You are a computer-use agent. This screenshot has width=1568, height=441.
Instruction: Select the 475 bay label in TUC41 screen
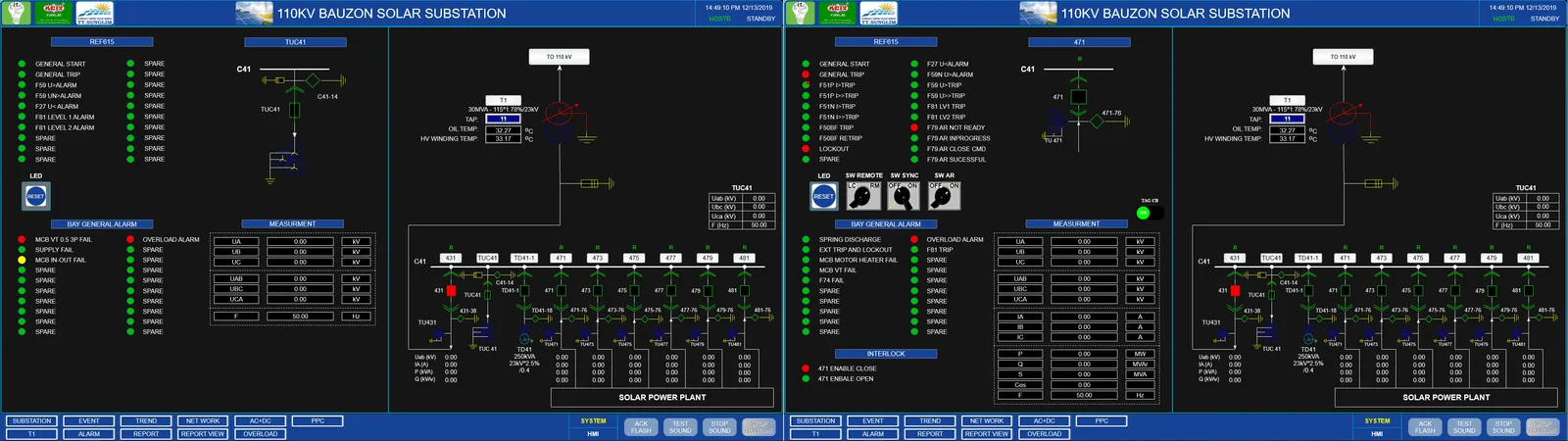coord(634,259)
